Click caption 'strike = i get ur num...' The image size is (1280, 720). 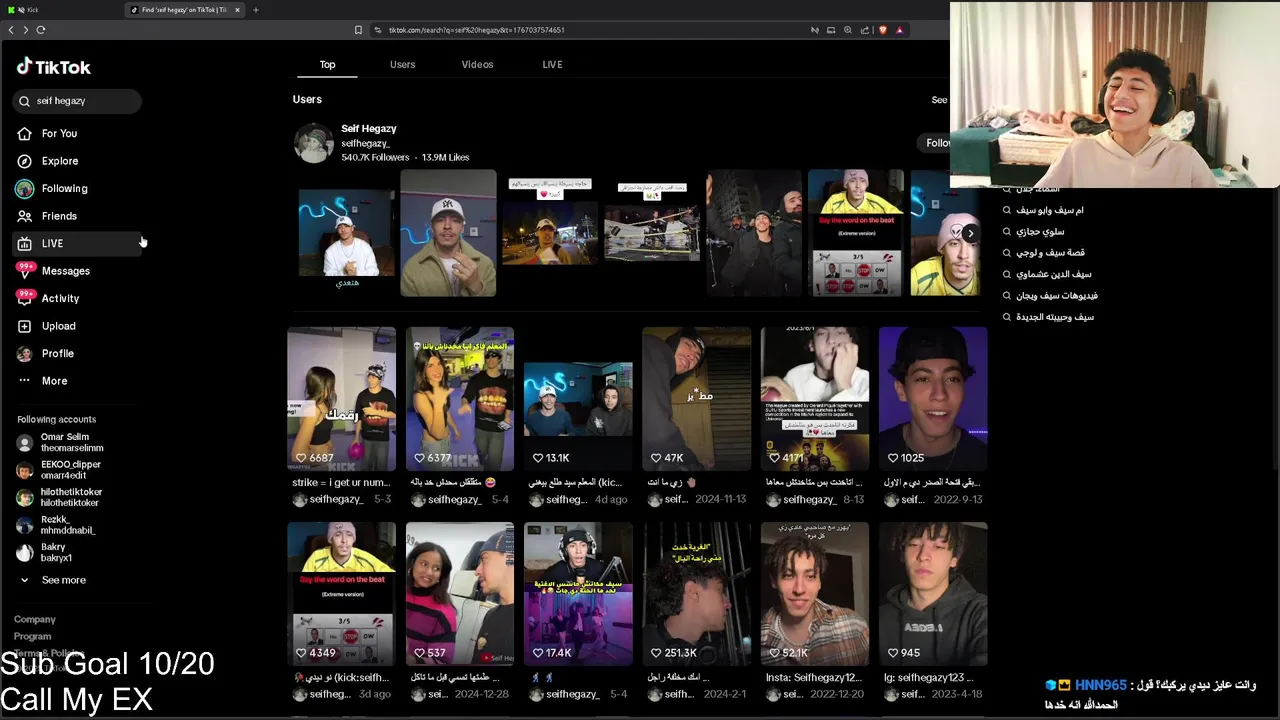pyautogui.click(x=341, y=482)
